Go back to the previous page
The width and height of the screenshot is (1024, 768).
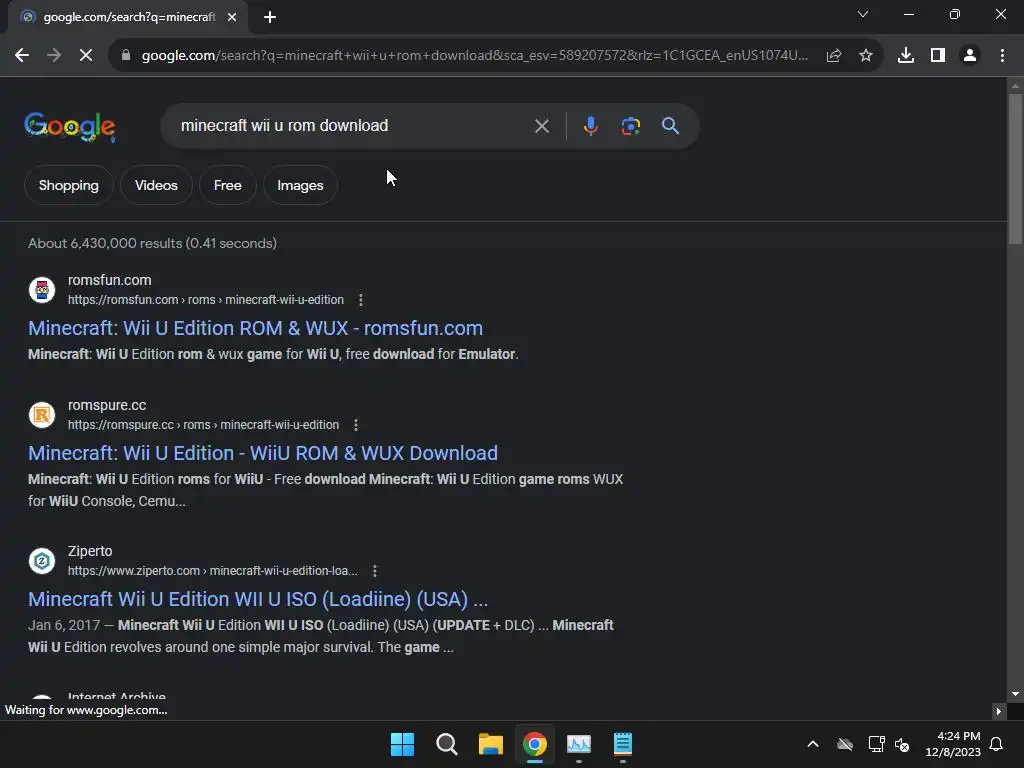coord(22,56)
